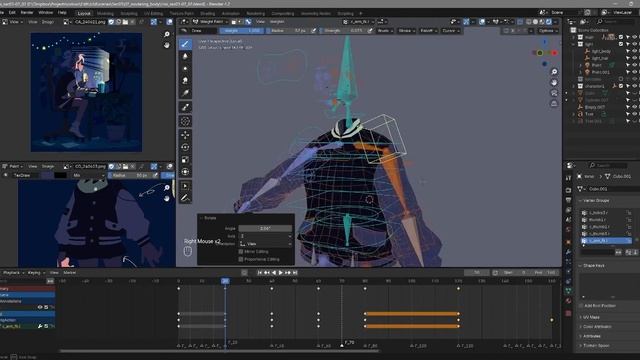Toggle visibility eye of Text object
This screenshot has height=360, width=640.
[635, 114]
